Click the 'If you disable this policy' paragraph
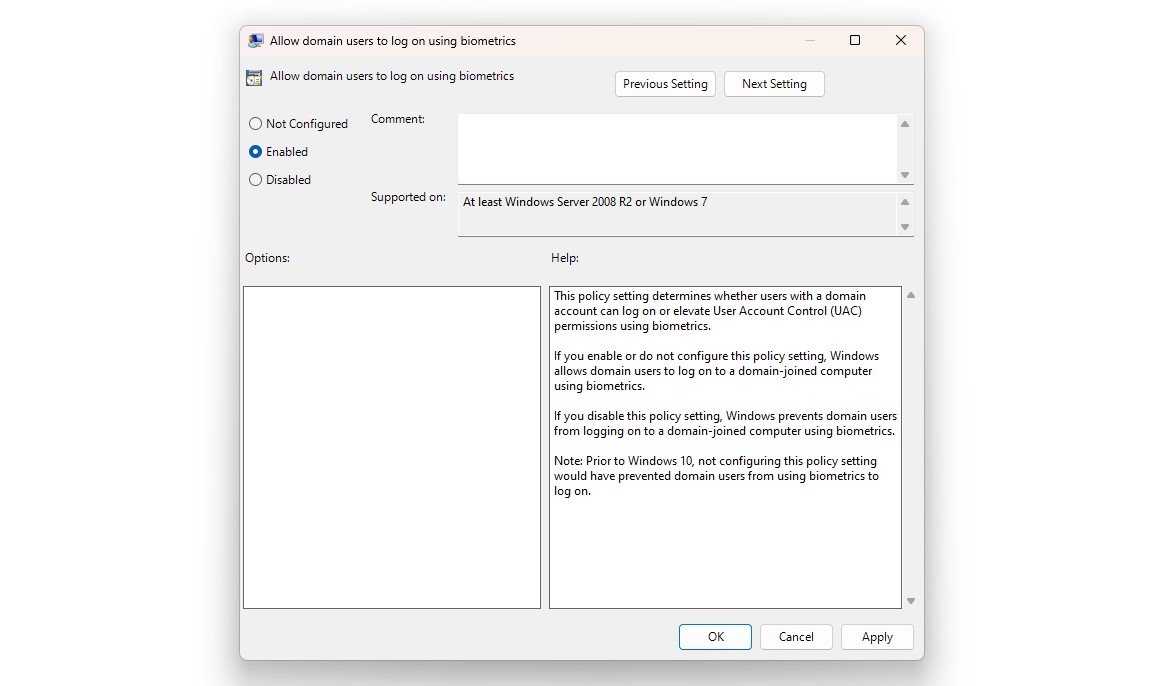This screenshot has width=1171, height=686. click(725, 423)
